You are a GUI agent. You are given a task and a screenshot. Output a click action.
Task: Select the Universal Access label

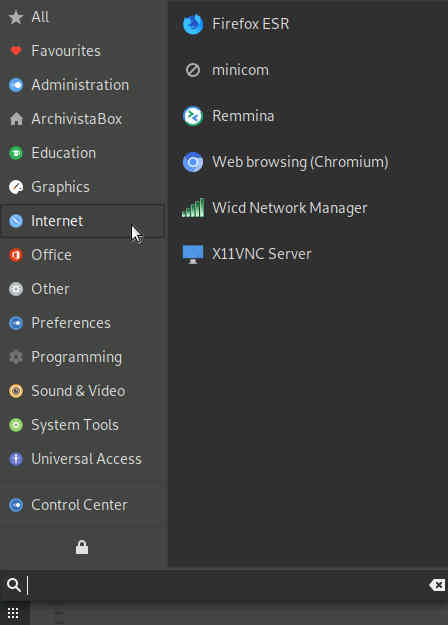tap(86, 459)
